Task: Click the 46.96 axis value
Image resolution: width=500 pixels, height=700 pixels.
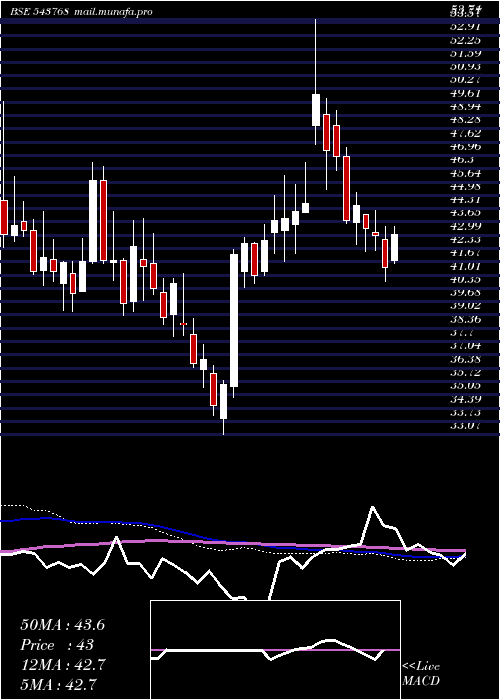Action: 466,146
